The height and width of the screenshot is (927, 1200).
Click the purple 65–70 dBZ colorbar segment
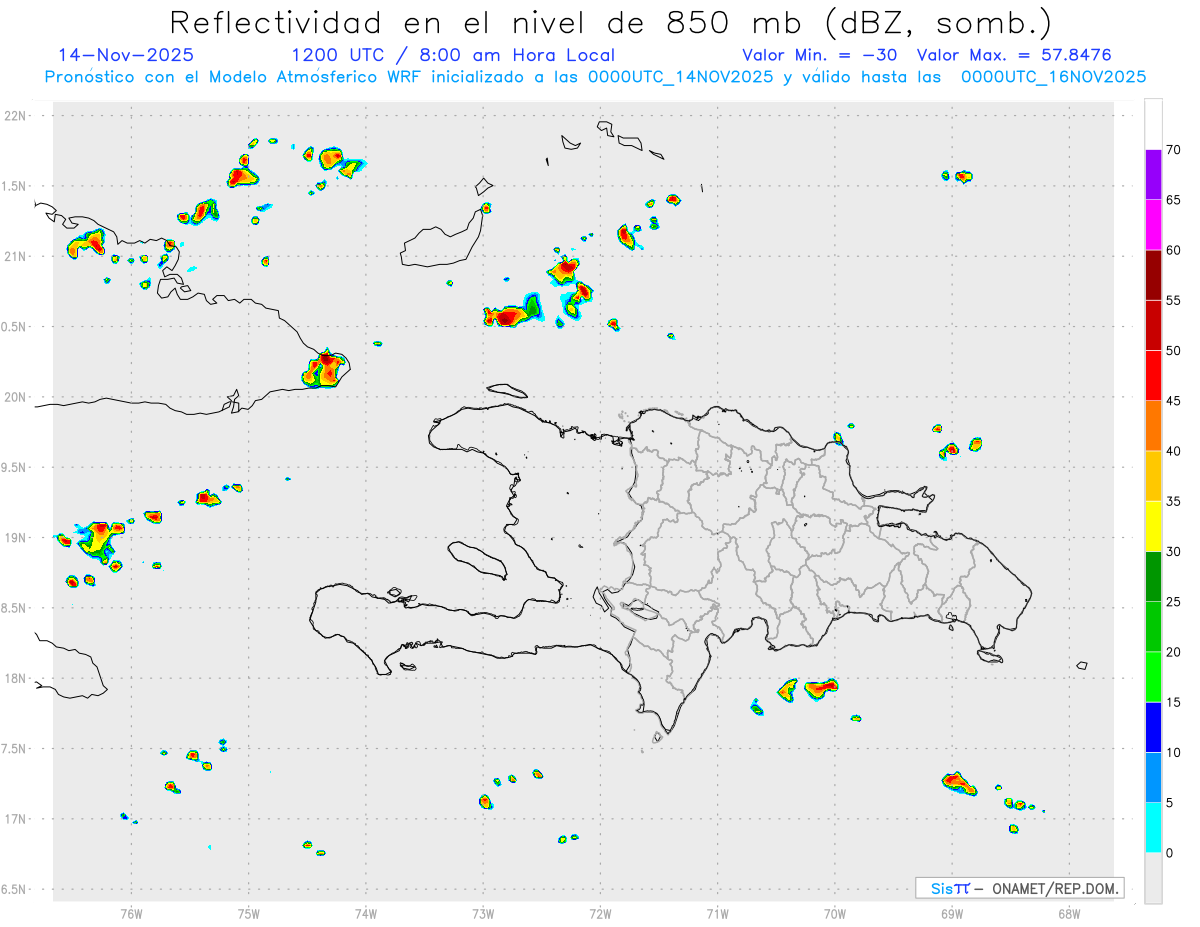[1153, 175]
